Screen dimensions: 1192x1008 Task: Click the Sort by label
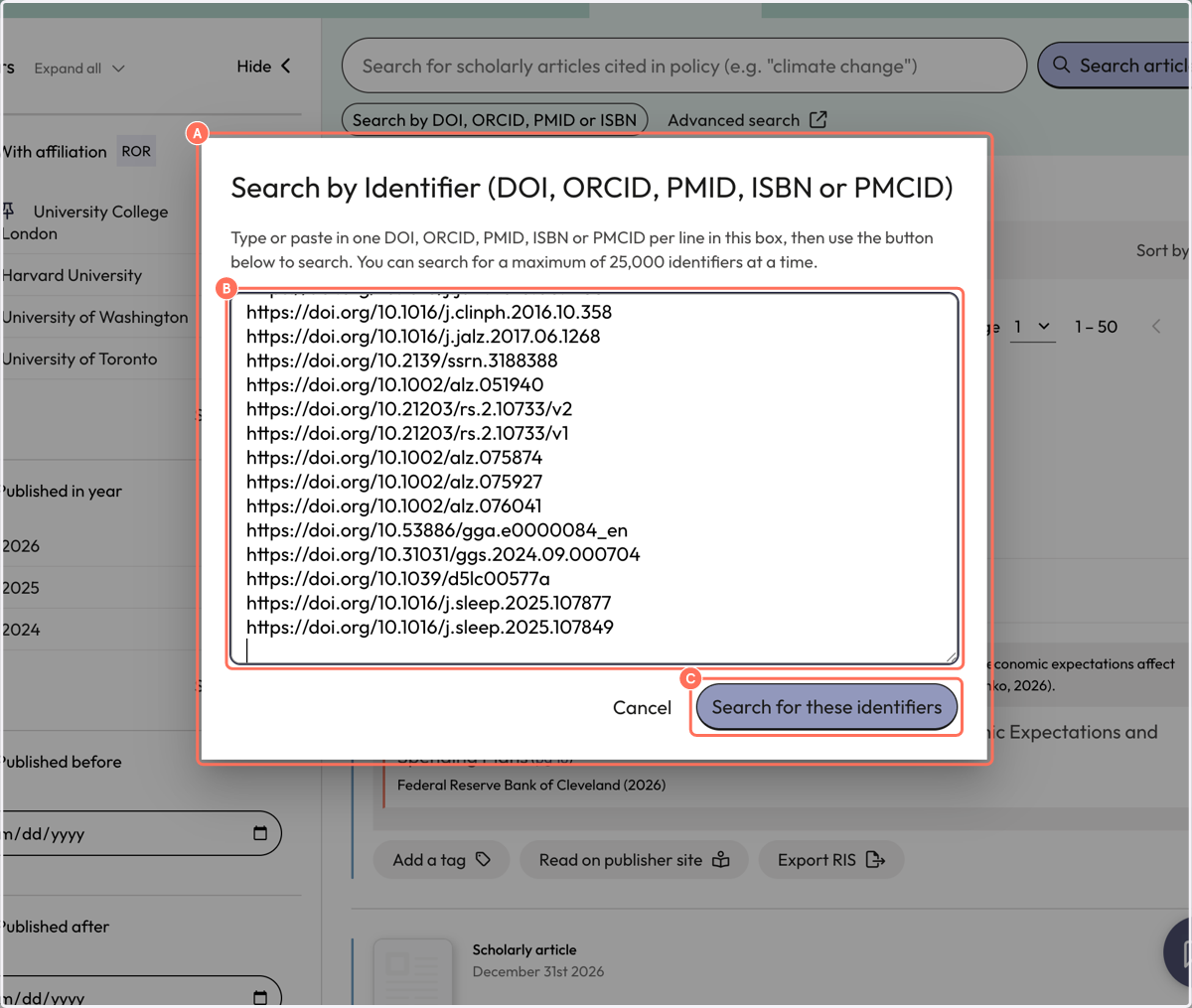(x=1162, y=250)
